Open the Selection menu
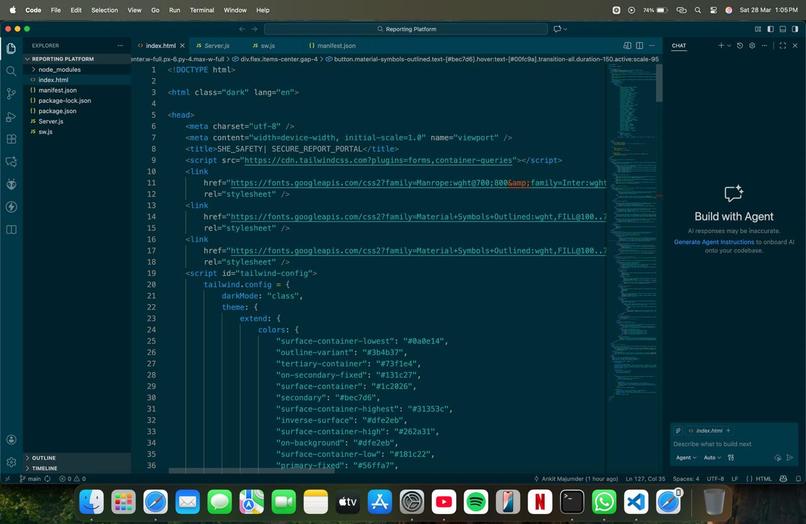This screenshot has height=524, width=806. (104, 10)
